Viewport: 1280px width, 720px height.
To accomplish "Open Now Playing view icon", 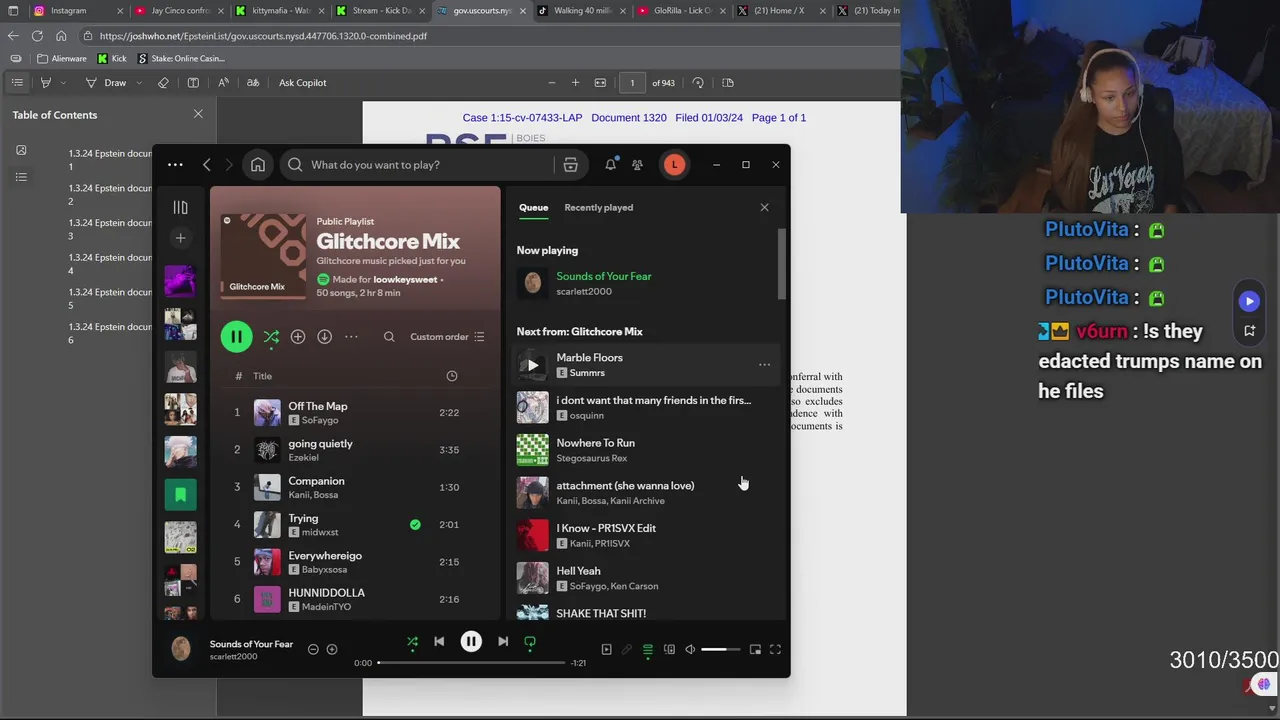I will (606, 650).
